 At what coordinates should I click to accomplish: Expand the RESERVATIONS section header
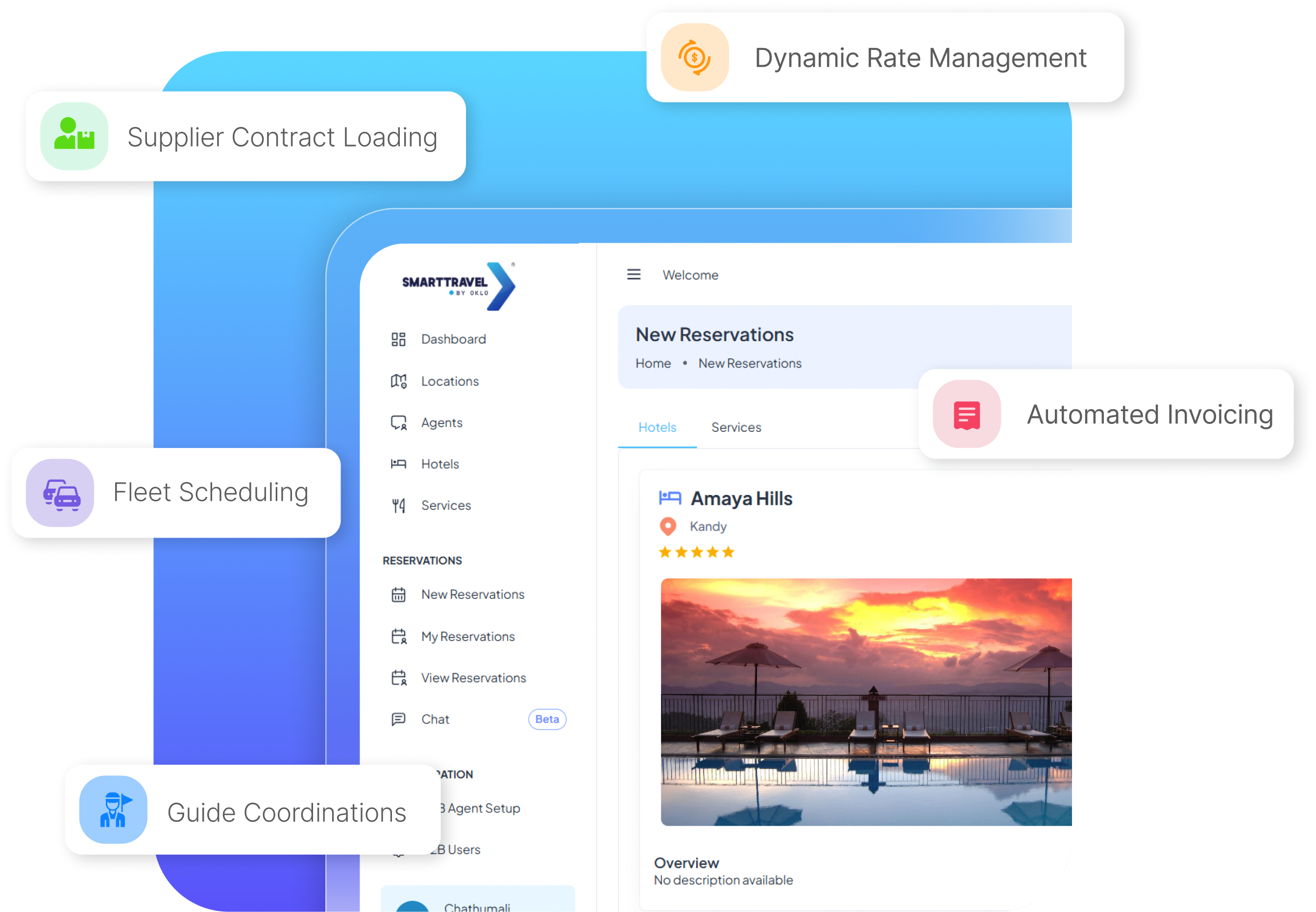pos(422,561)
